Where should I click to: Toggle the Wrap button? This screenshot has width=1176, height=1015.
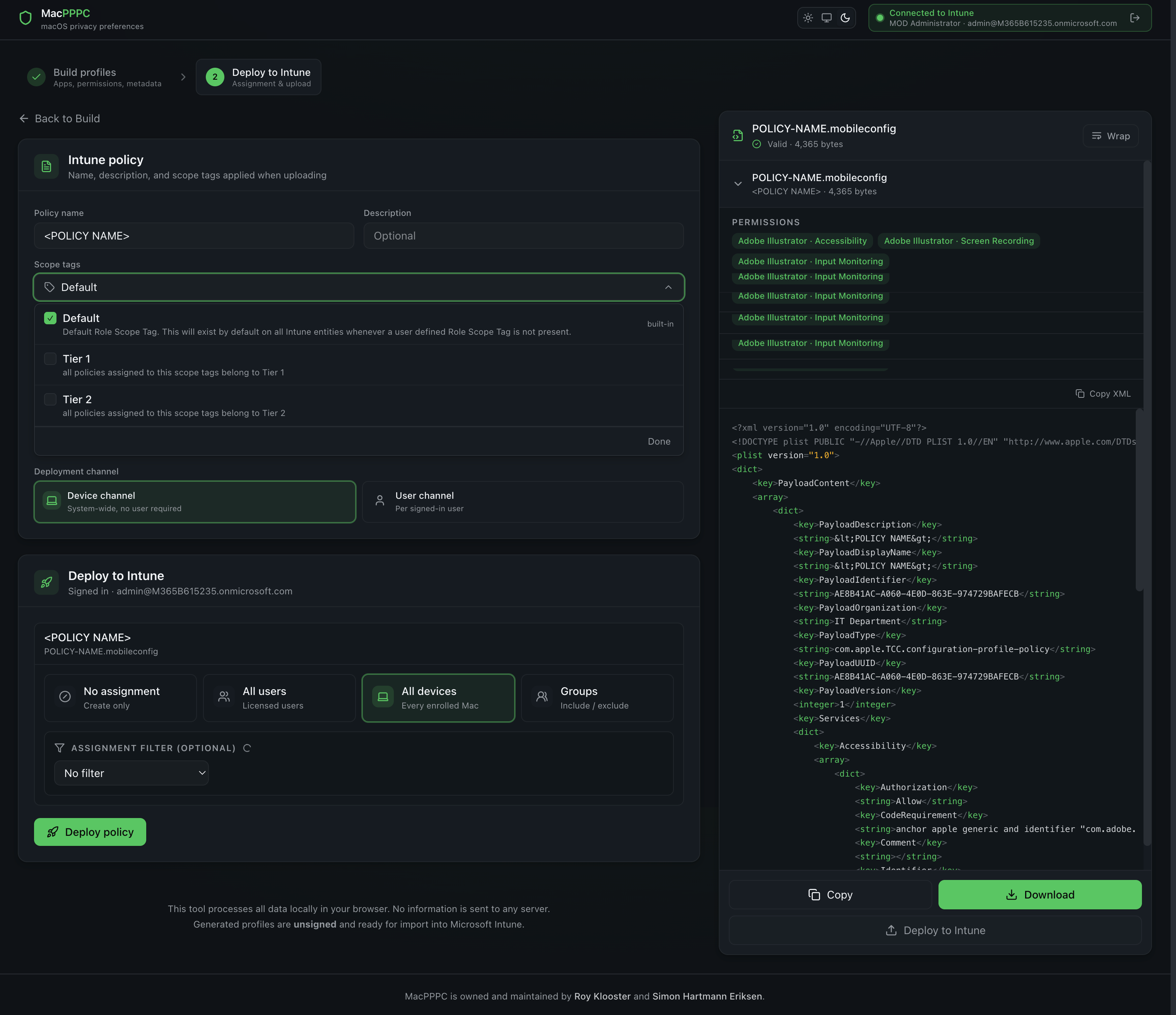[1111, 136]
